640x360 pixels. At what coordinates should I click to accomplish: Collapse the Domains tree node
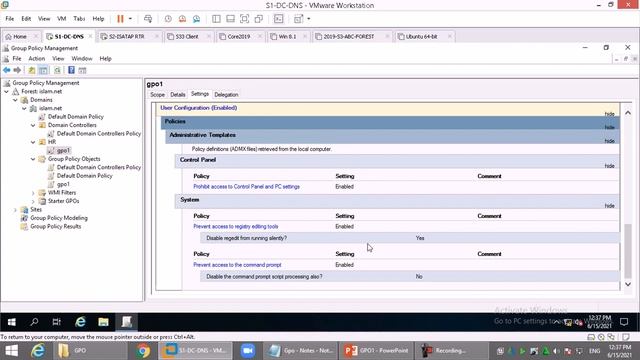15,100
